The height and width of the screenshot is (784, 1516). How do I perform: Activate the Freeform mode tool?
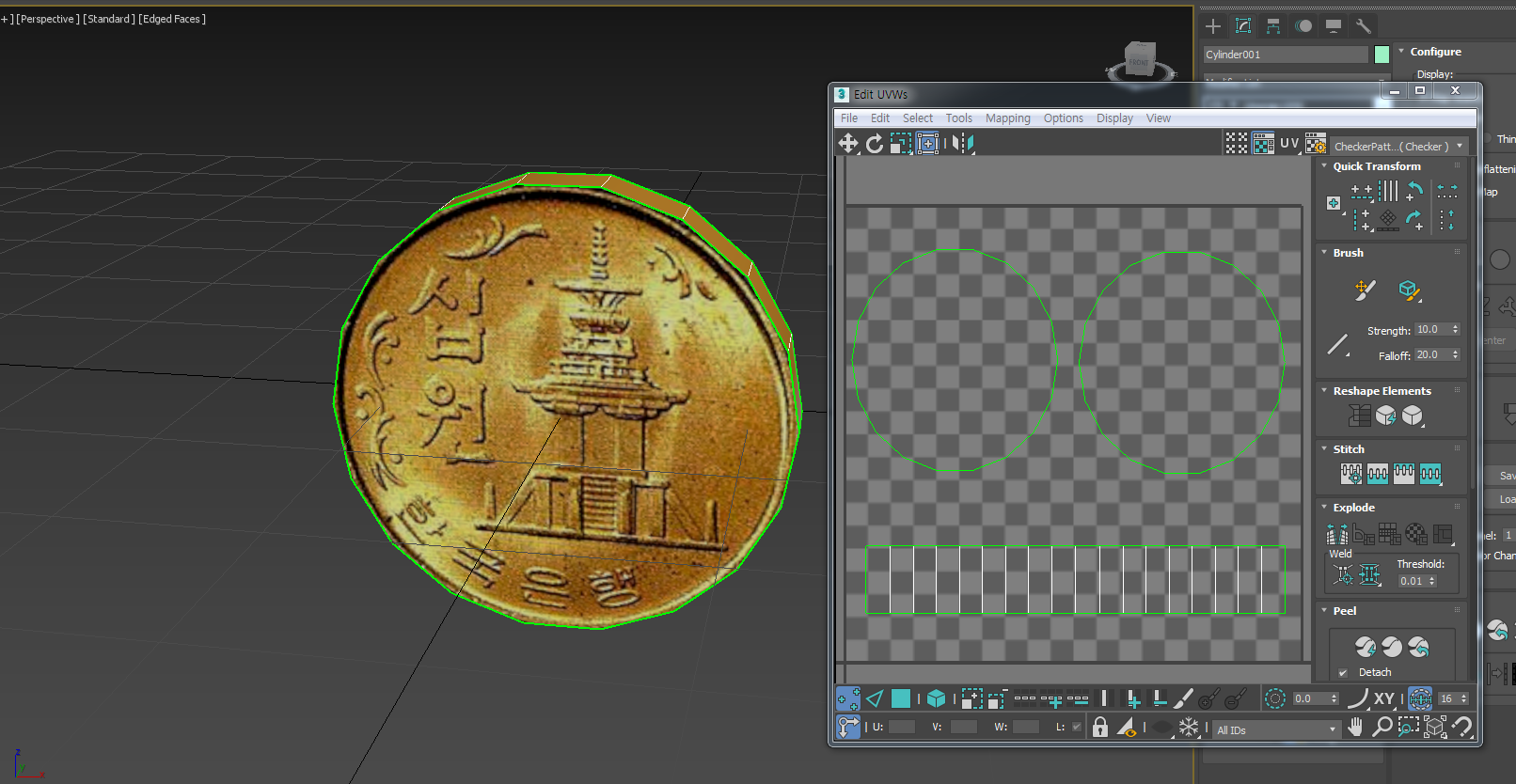(928, 143)
